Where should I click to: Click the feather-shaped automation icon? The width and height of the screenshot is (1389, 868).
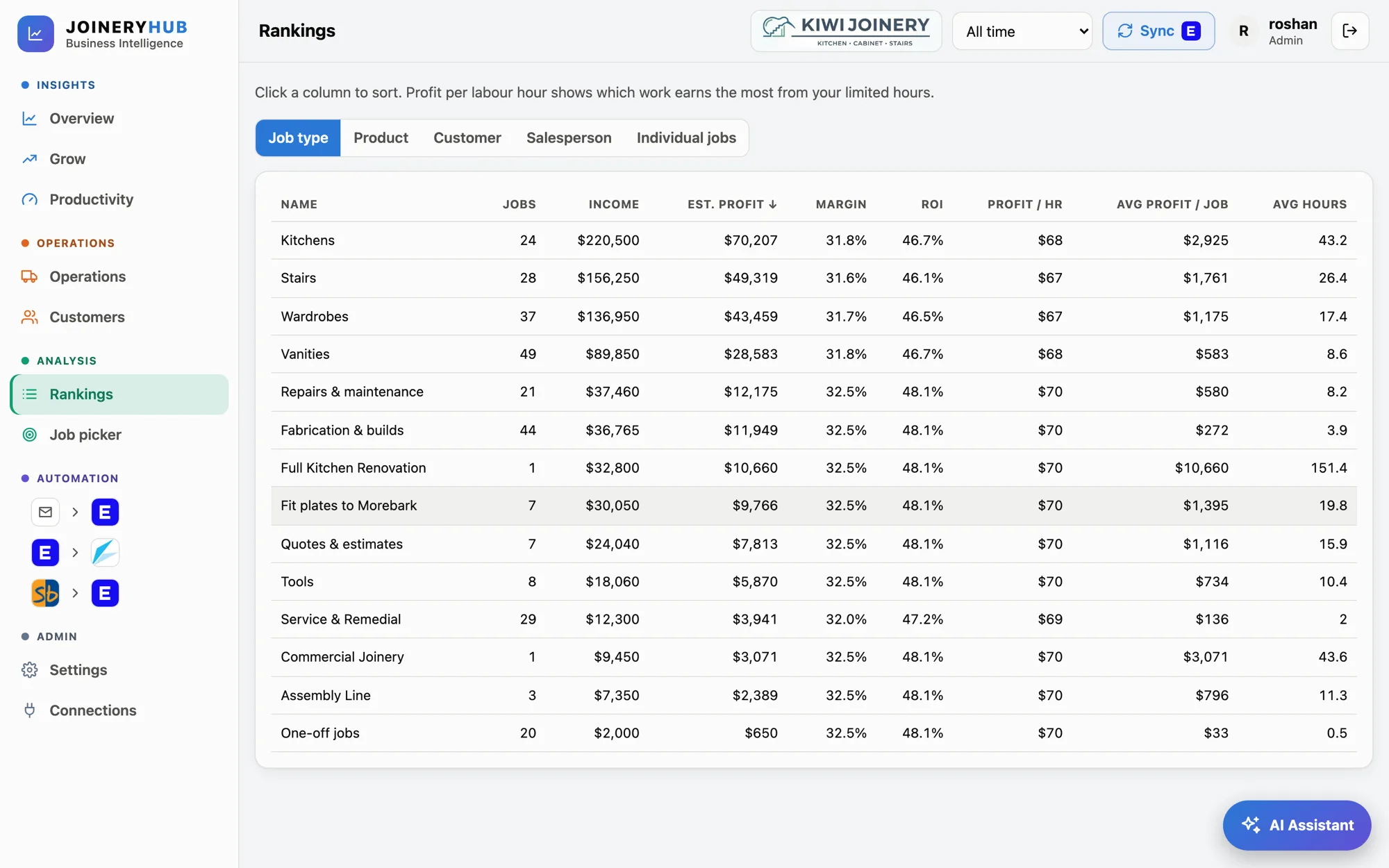click(105, 553)
